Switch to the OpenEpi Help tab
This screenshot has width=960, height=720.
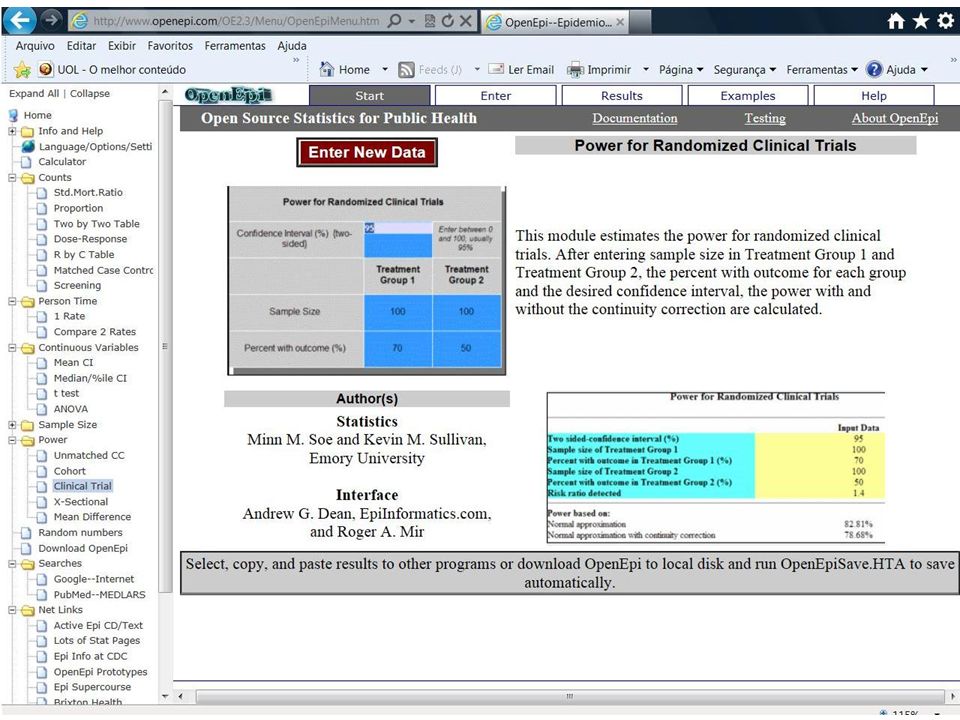(x=874, y=96)
